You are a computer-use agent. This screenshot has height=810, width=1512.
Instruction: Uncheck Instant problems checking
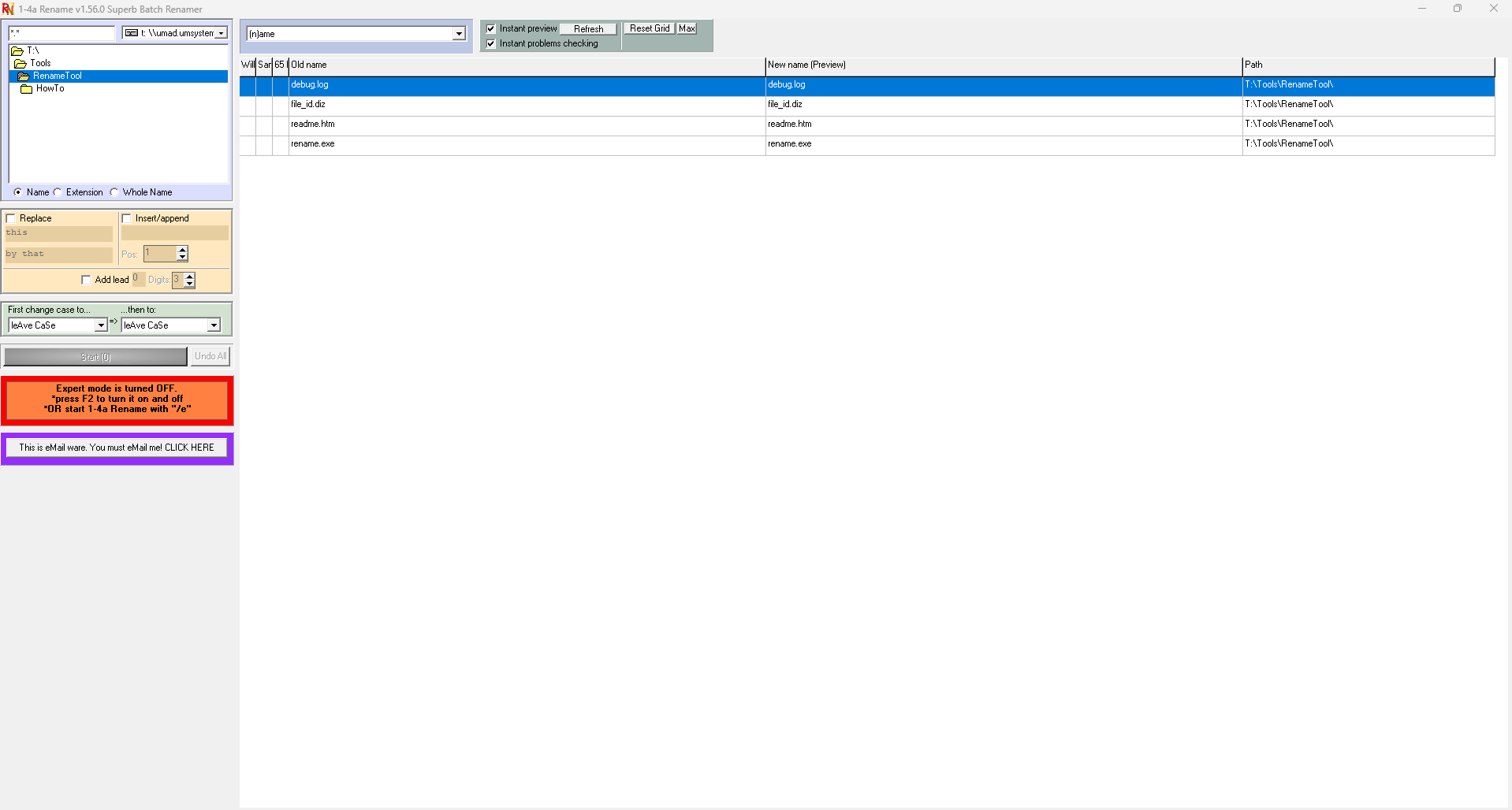491,43
